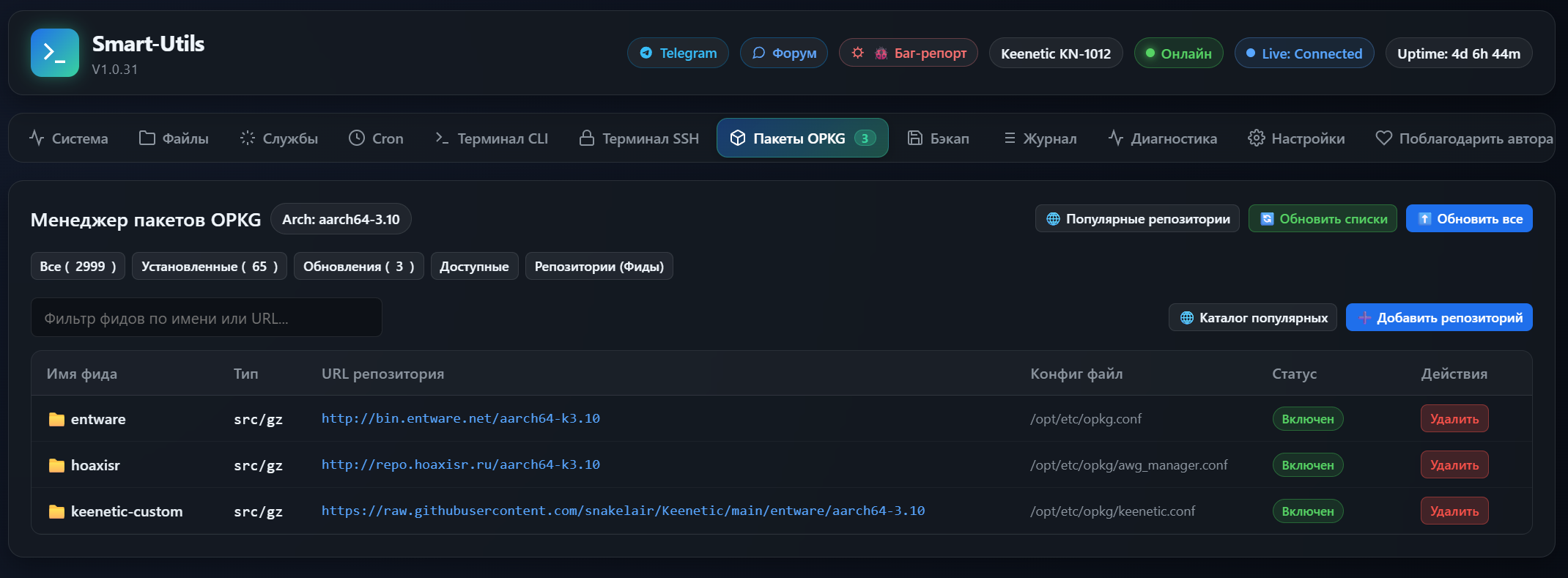Screen dimensions: 1568x578
Task: Go to the Cron tab
Action: 376,138
